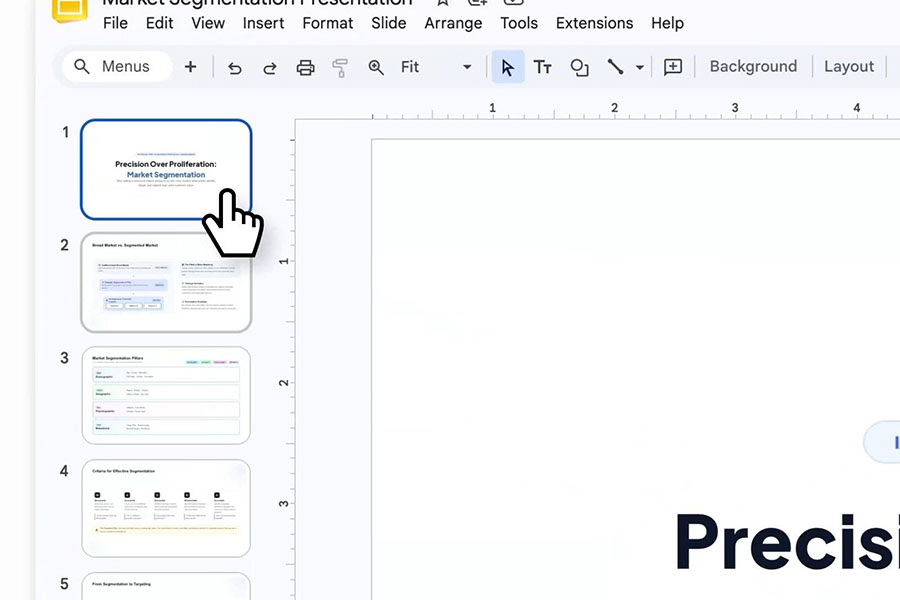900x600 pixels.
Task: Redo the last action
Action: click(x=270, y=68)
